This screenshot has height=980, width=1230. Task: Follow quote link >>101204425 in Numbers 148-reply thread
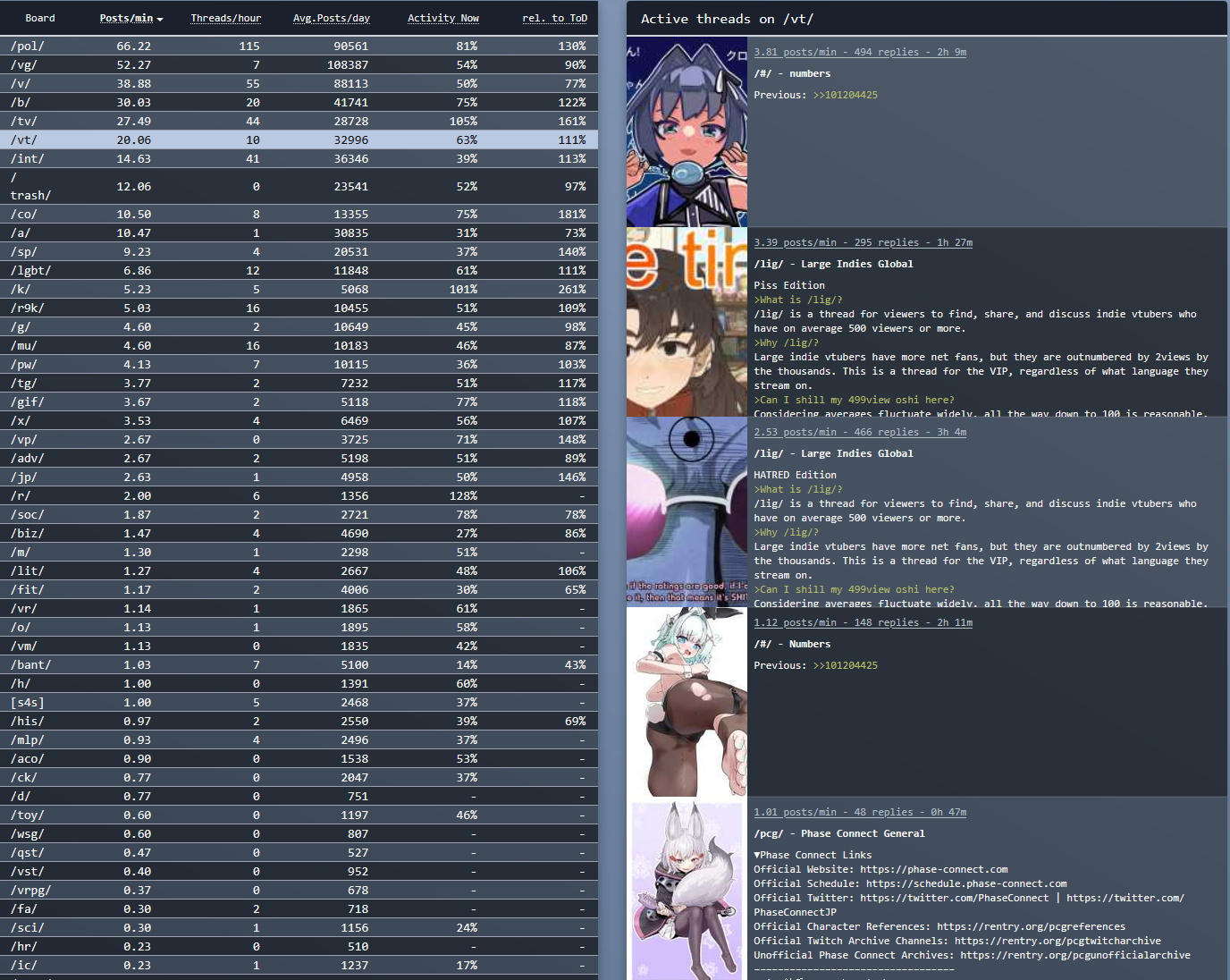point(845,665)
